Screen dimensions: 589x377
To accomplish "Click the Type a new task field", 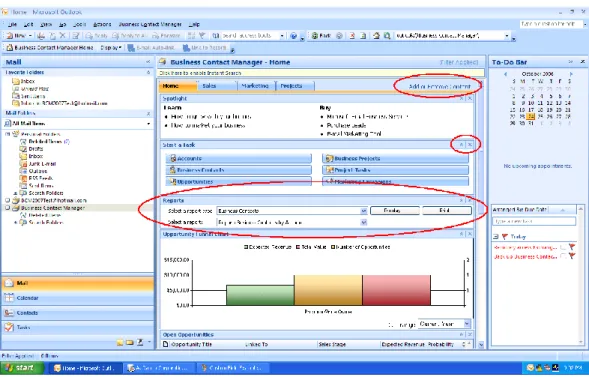I will (534, 222).
